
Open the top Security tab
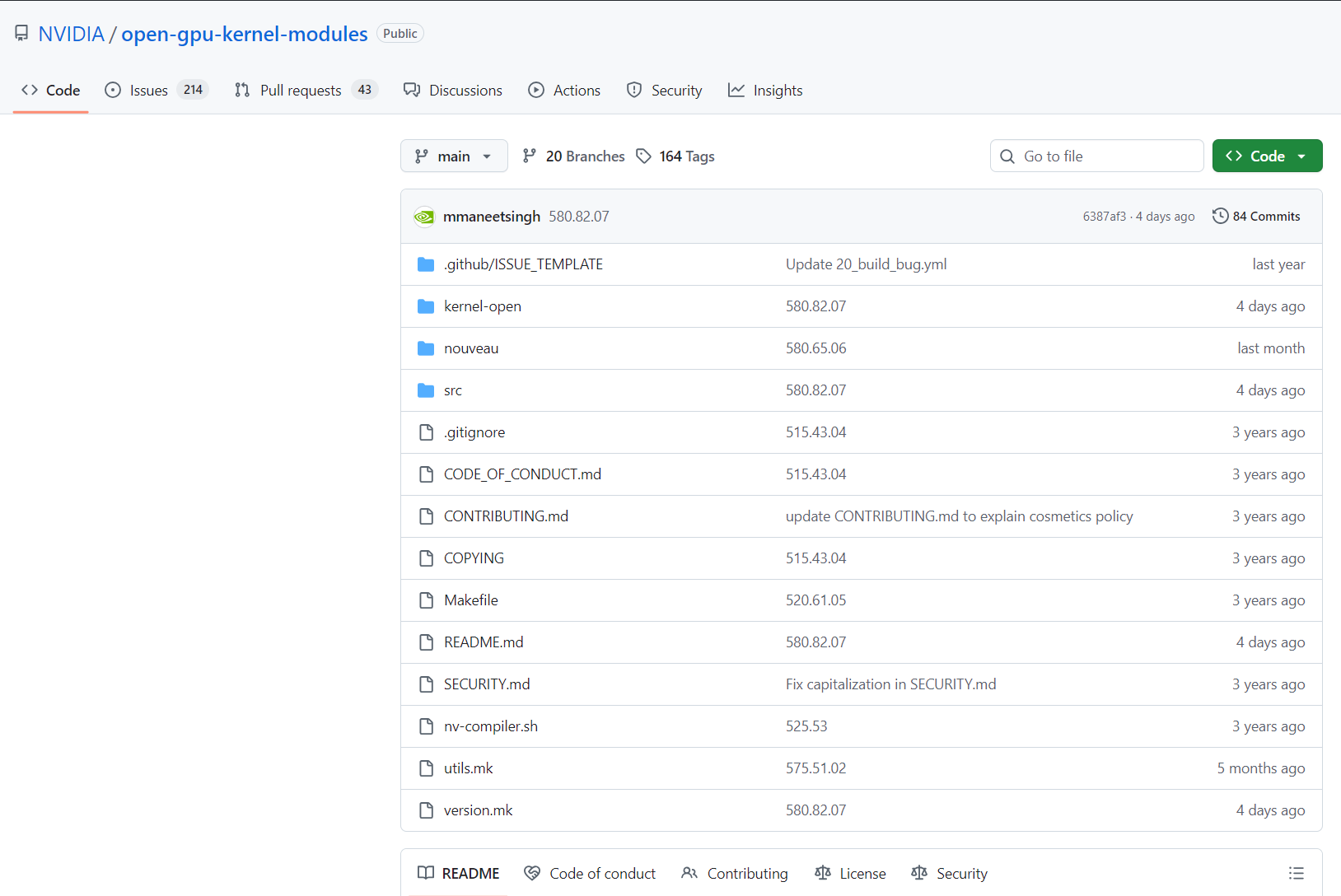tap(665, 90)
